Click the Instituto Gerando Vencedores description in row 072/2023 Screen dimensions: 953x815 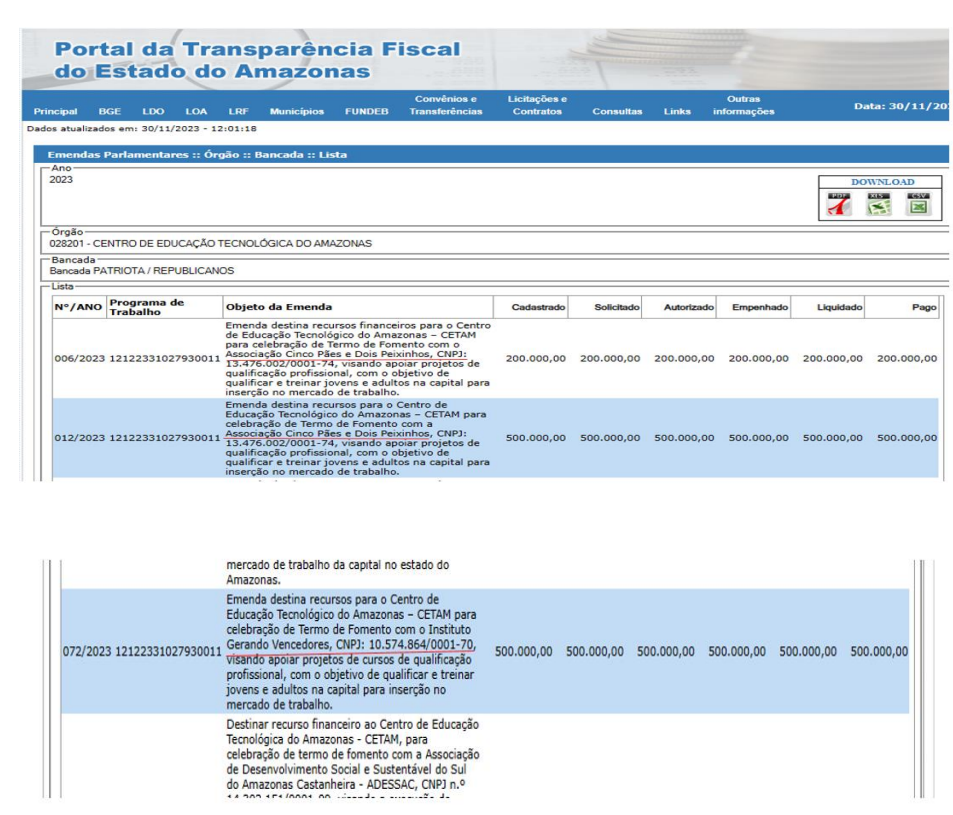click(x=351, y=652)
